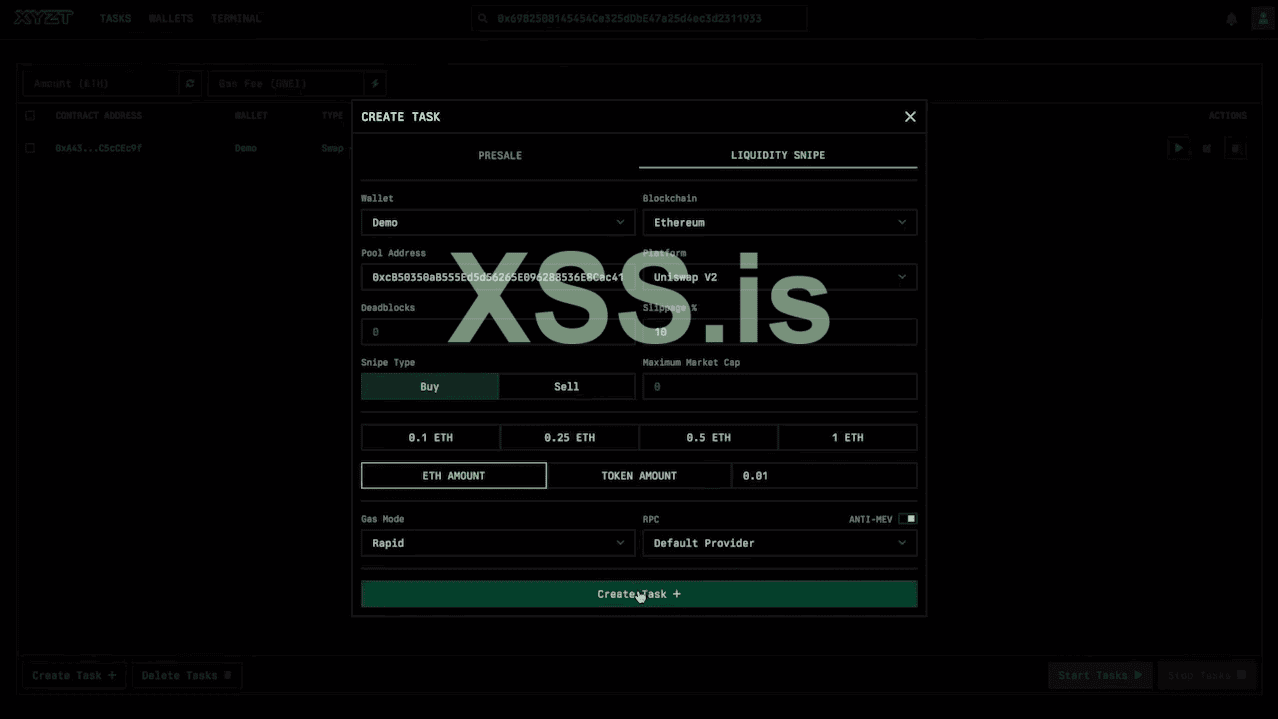This screenshot has height=719, width=1278.
Task: Click Create Task + in bottom bar
Action: click(74, 676)
